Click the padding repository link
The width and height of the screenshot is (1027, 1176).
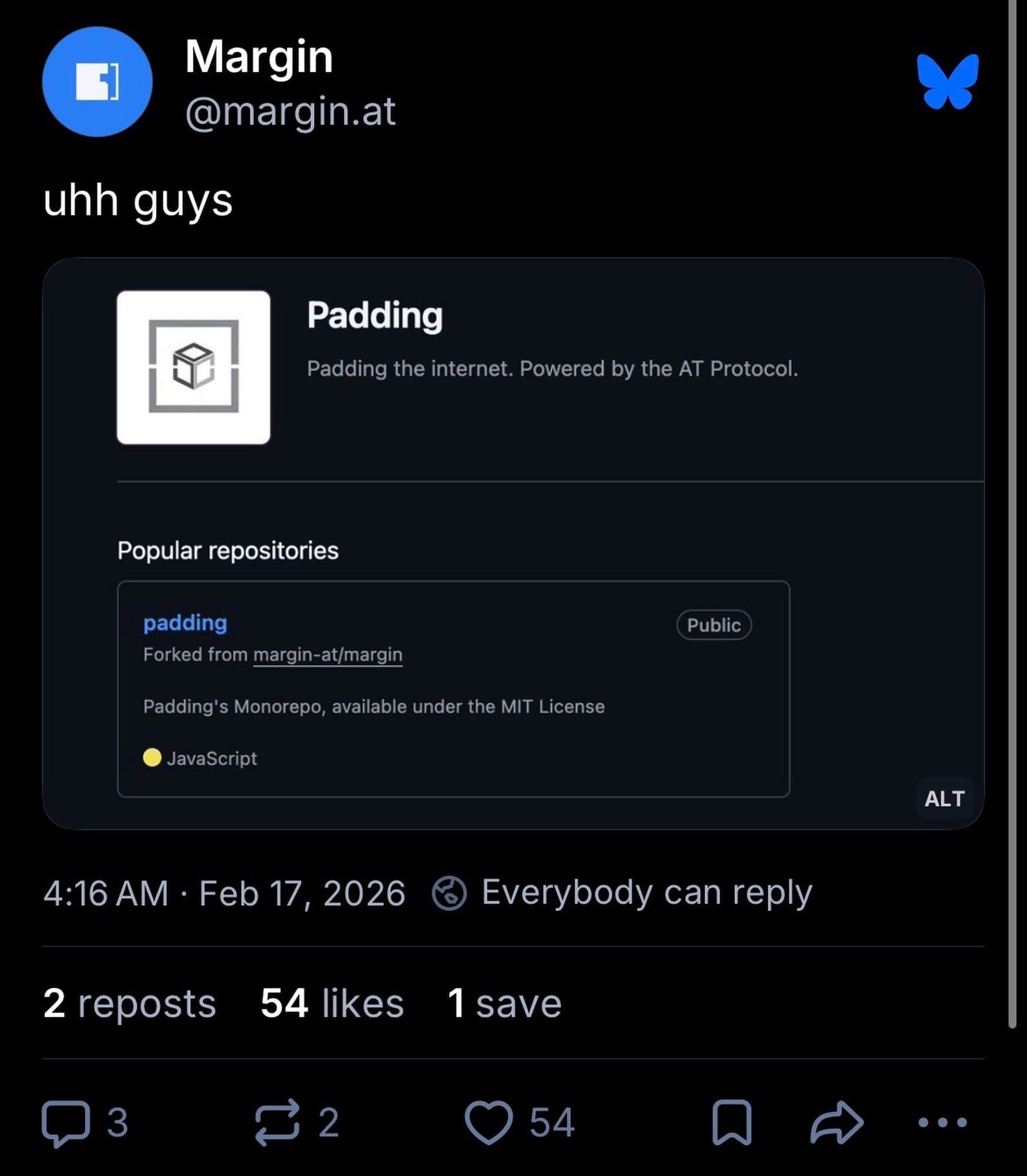coord(185,623)
